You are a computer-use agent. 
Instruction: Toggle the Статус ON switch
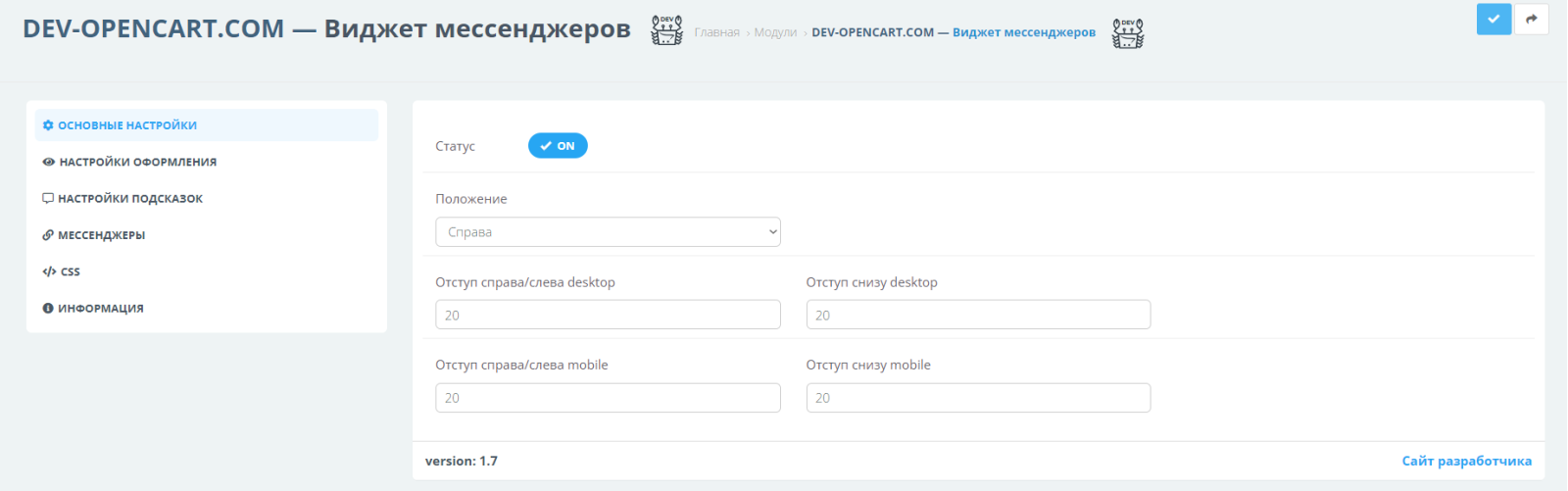[558, 146]
